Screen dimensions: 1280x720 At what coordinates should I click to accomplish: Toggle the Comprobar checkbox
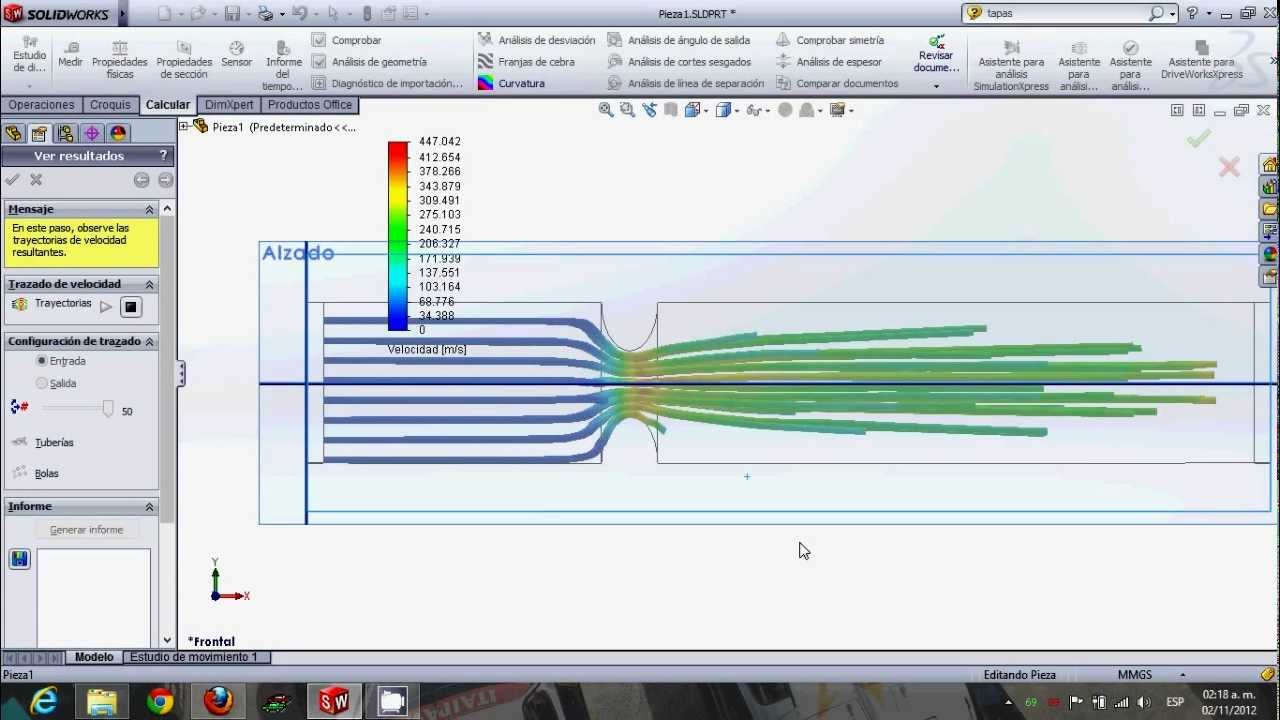click(x=319, y=40)
